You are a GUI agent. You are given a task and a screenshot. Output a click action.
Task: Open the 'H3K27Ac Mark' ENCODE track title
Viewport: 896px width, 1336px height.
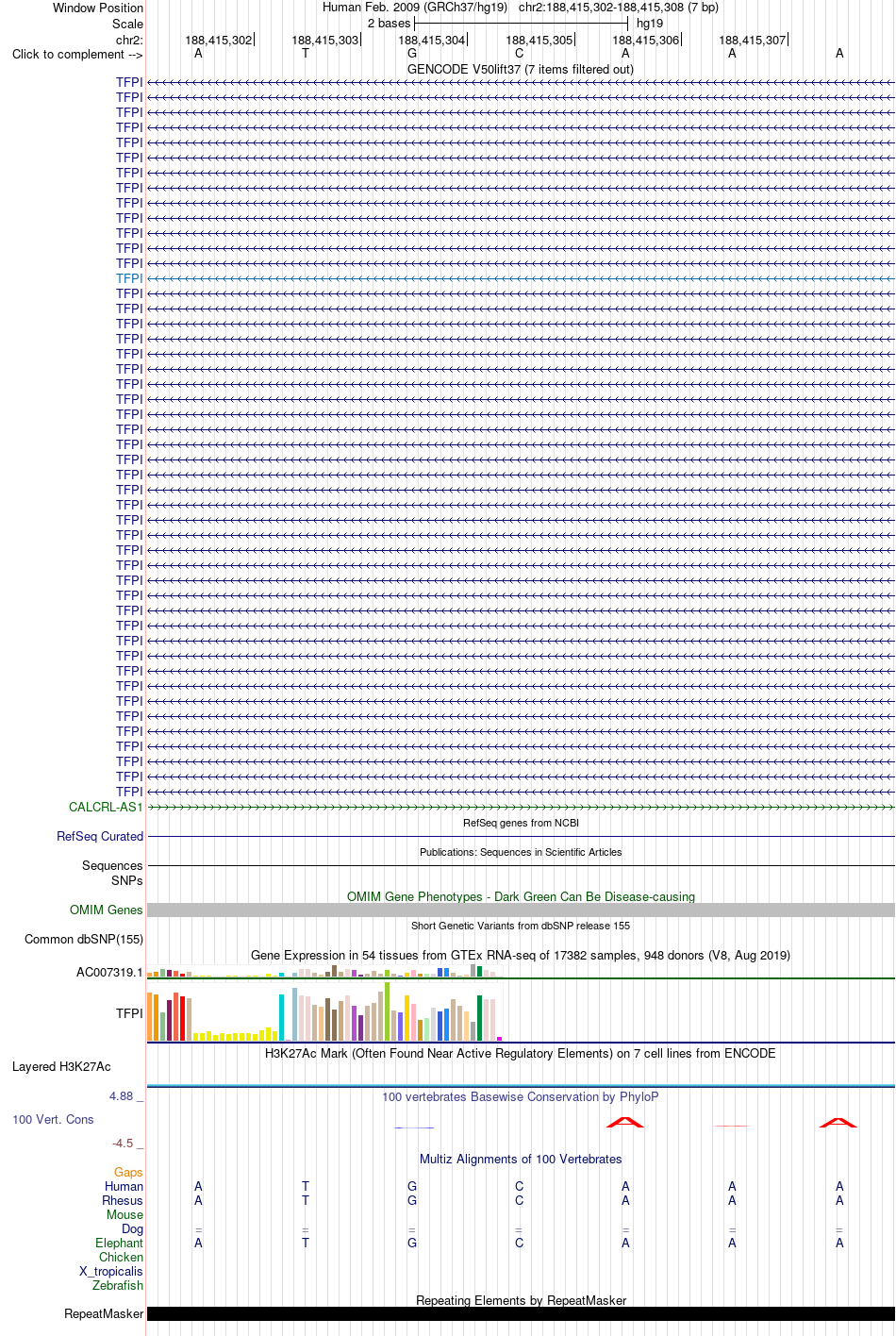(521, 1053)
